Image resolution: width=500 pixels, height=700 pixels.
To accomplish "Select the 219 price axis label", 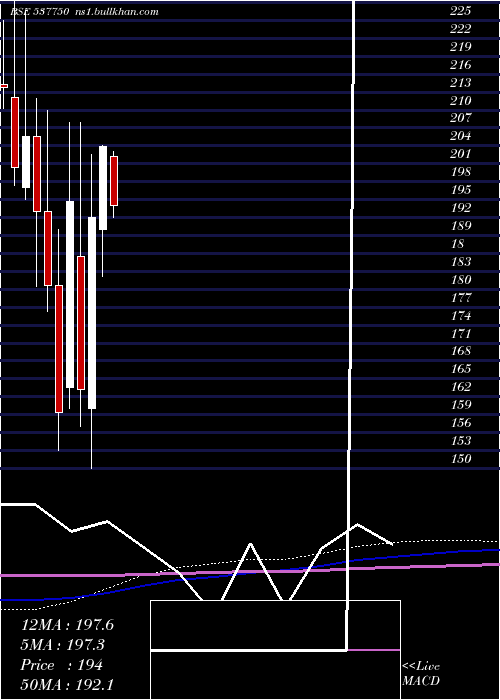I will 460,47.
